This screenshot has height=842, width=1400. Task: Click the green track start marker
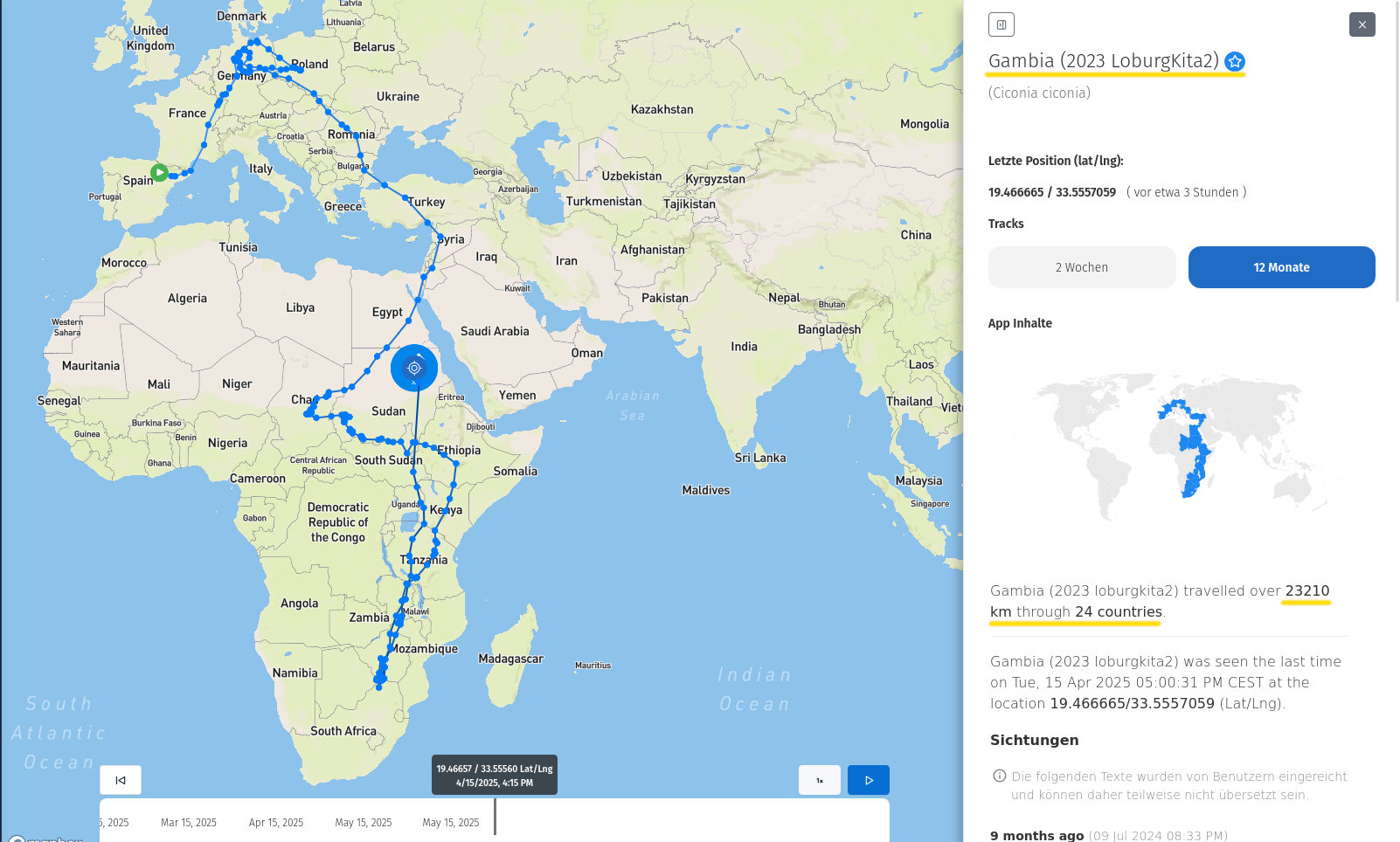pos(159,173)
